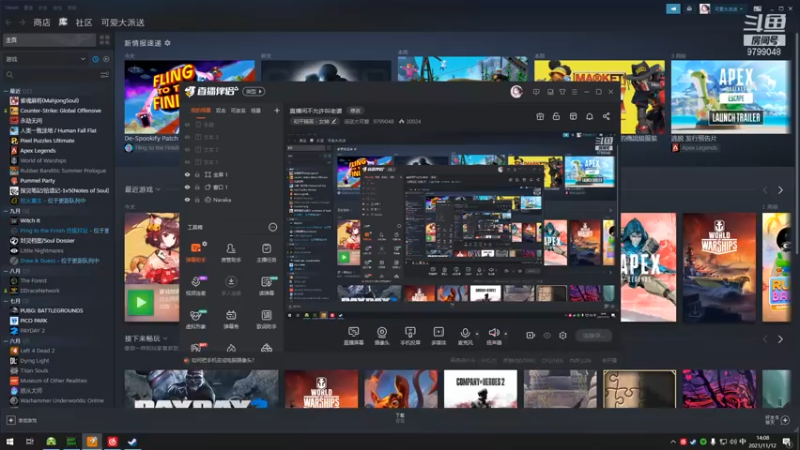Open Windows Start menu

point(10,441)
